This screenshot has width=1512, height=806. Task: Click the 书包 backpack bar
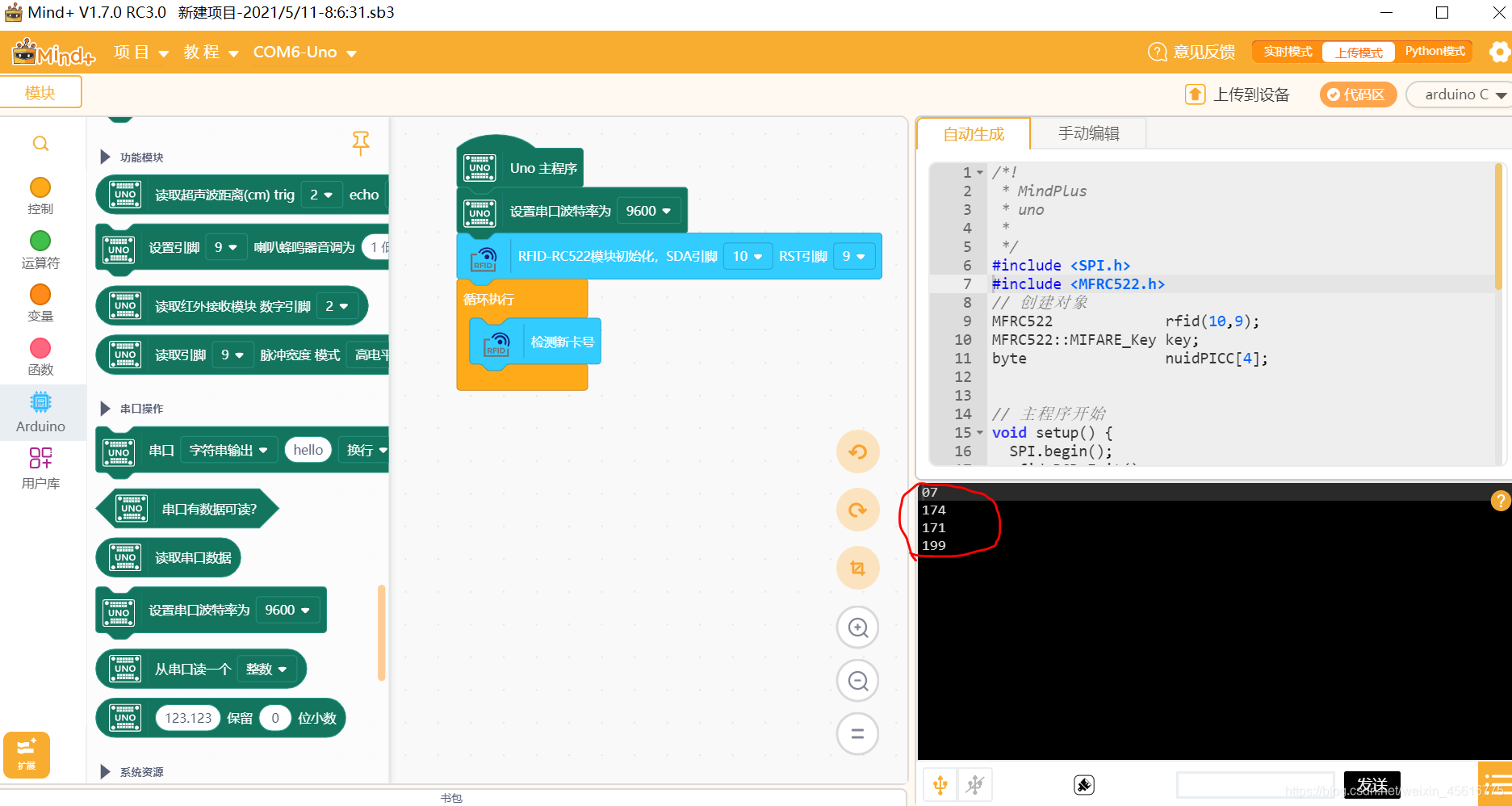[x=452, y=798]
